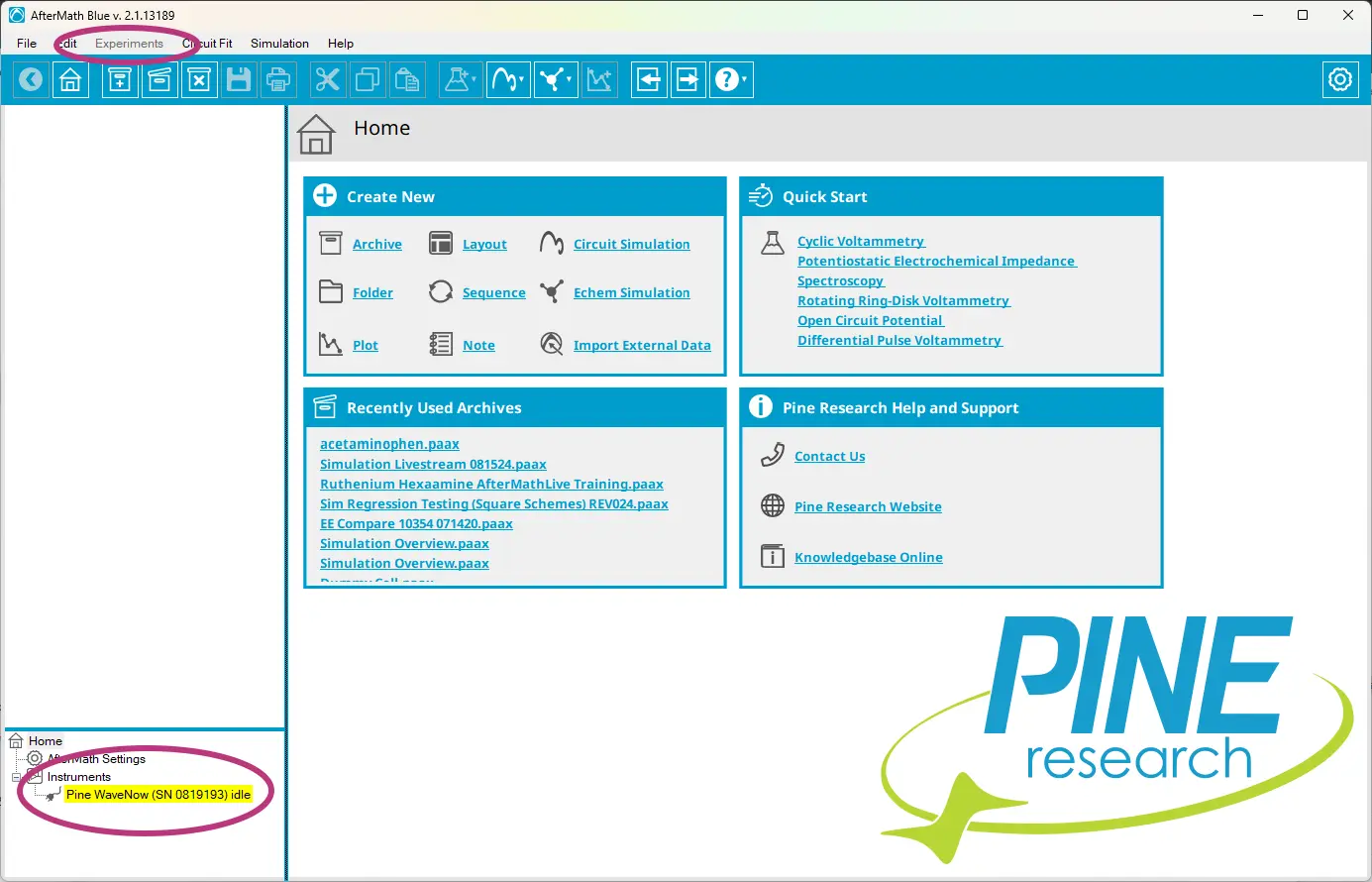The image size is (1372, 882).
Task: Collapse the Instruments tree node
Action: 16,777
